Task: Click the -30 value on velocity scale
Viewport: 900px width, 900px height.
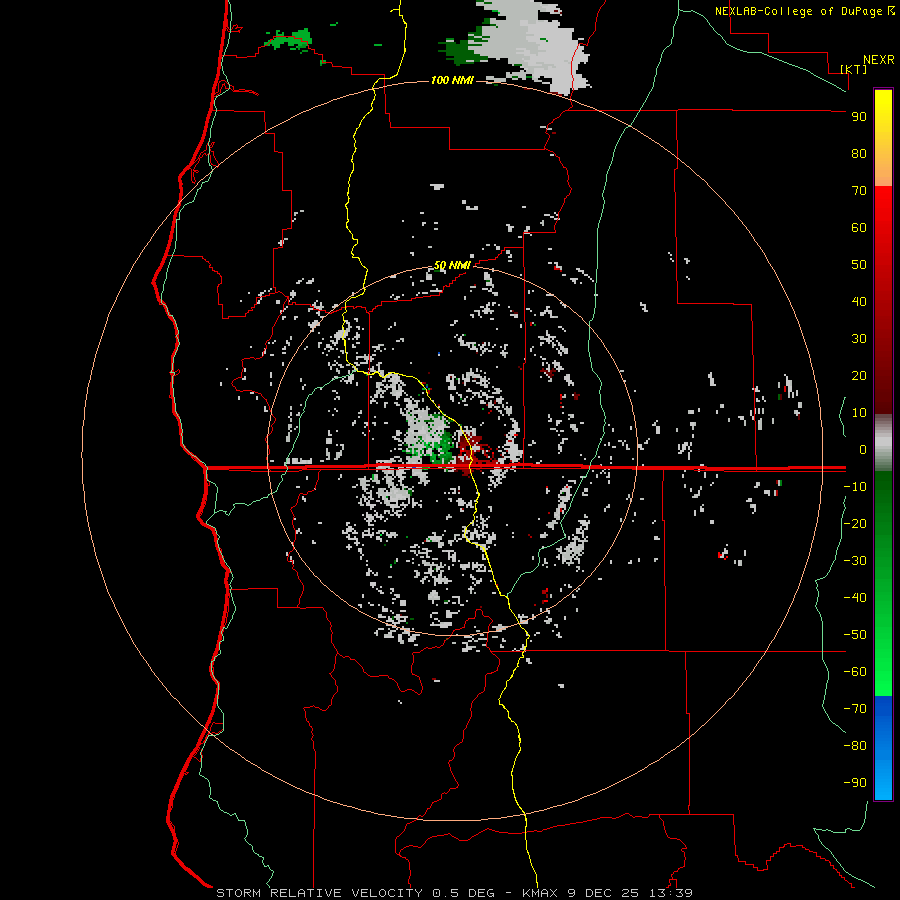Action: (x=855, y=561)
